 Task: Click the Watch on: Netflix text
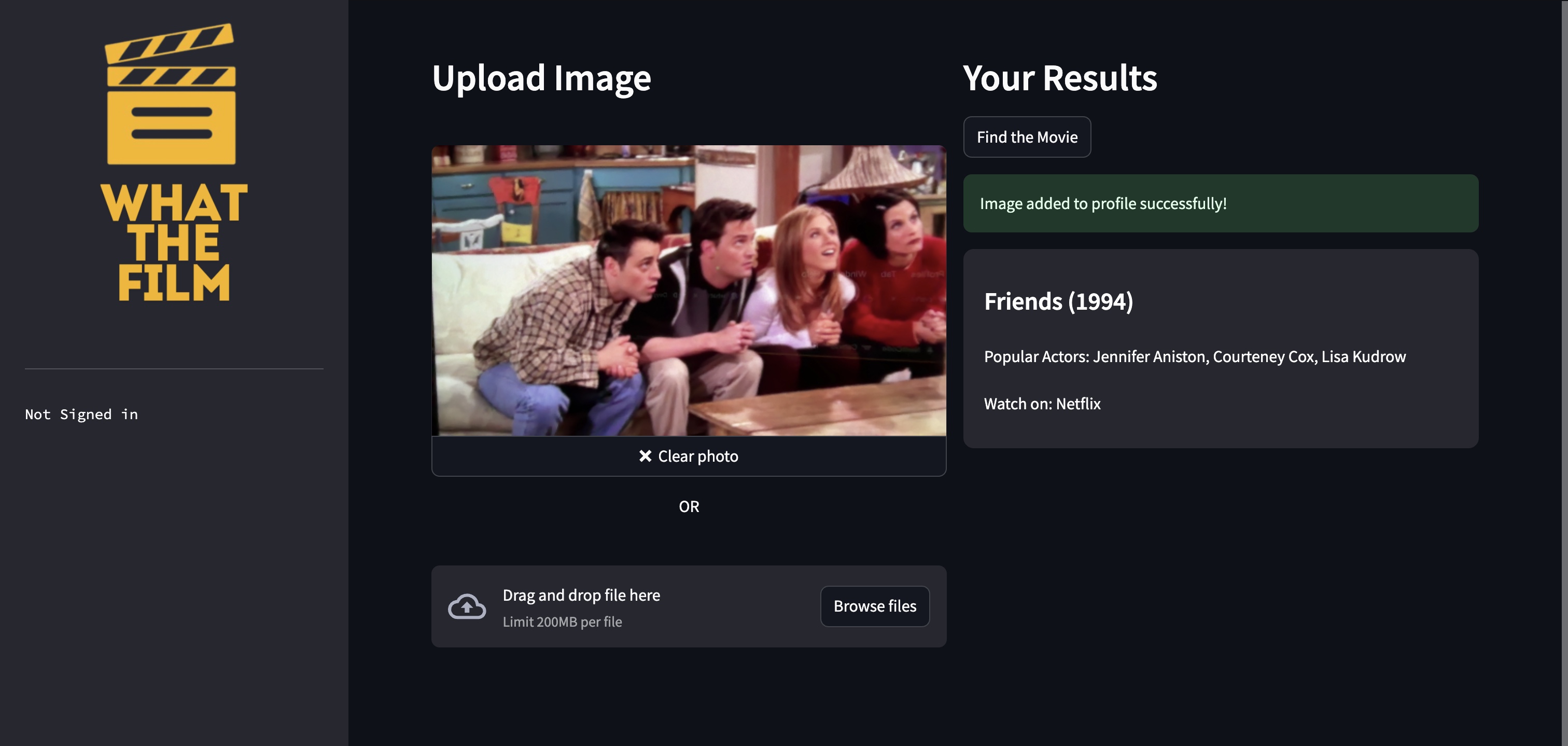[x=1042, y=404]
